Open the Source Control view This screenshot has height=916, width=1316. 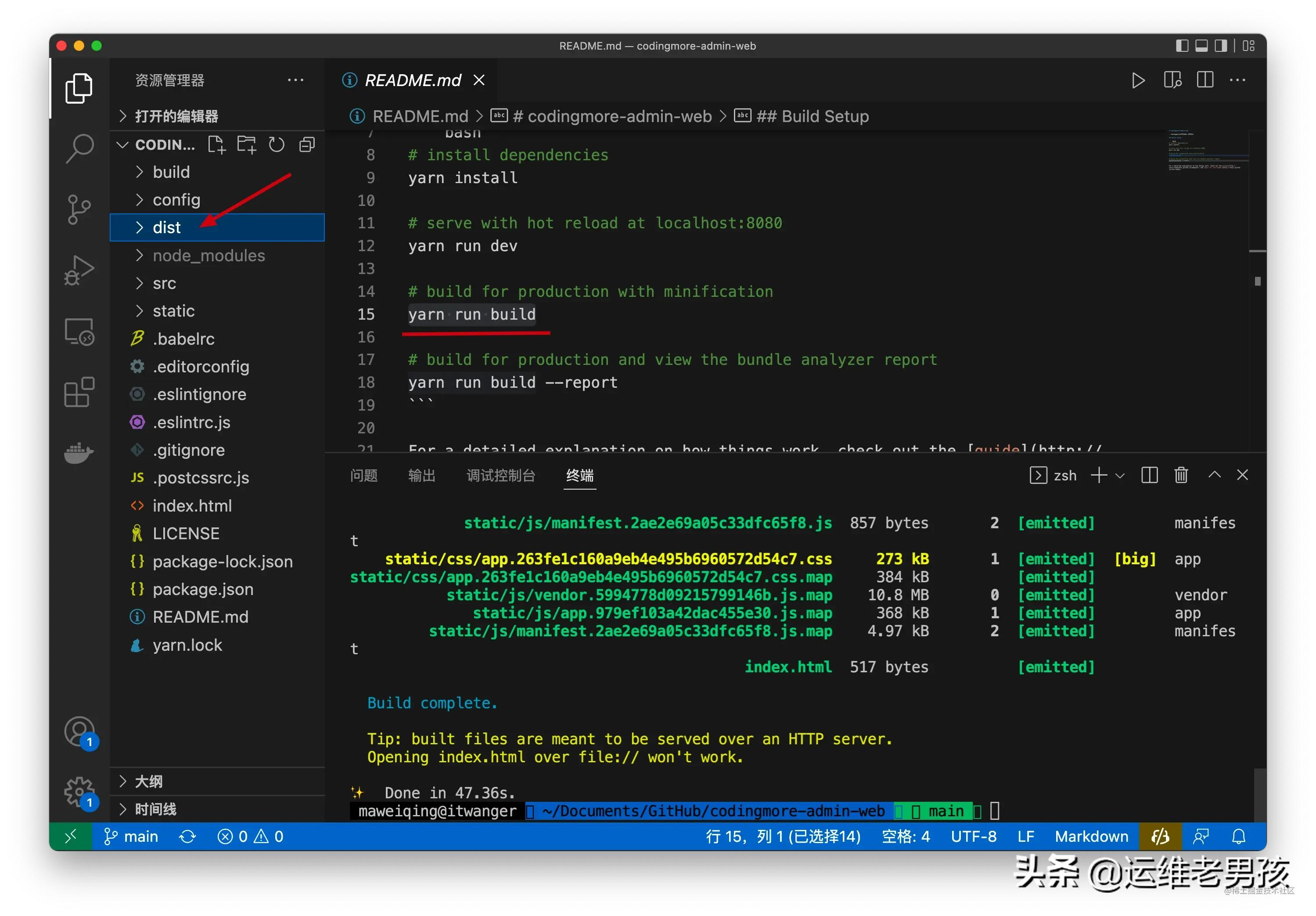[x=79, y=209]
